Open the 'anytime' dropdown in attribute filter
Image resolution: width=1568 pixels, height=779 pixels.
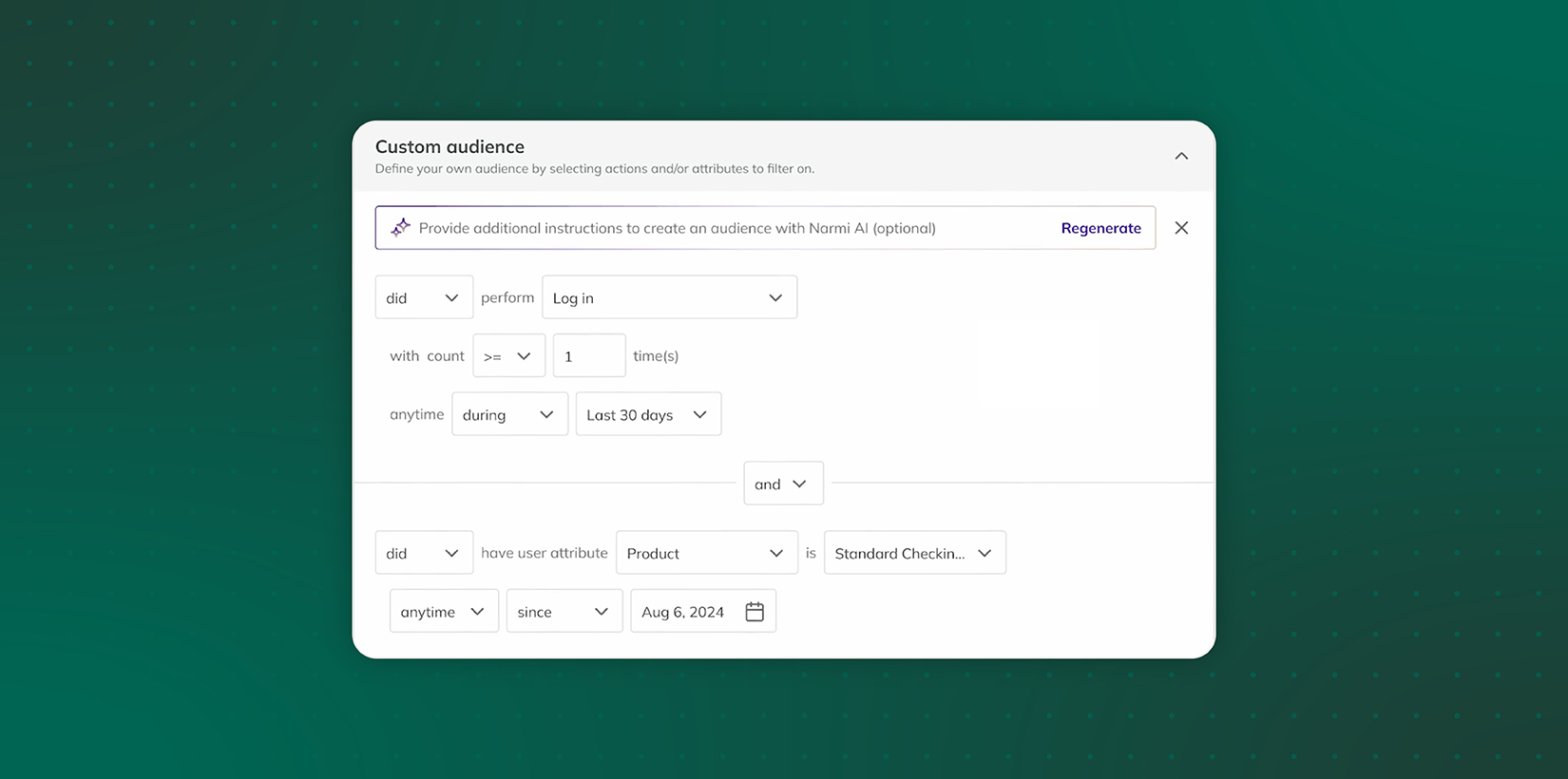pos(444,611)
